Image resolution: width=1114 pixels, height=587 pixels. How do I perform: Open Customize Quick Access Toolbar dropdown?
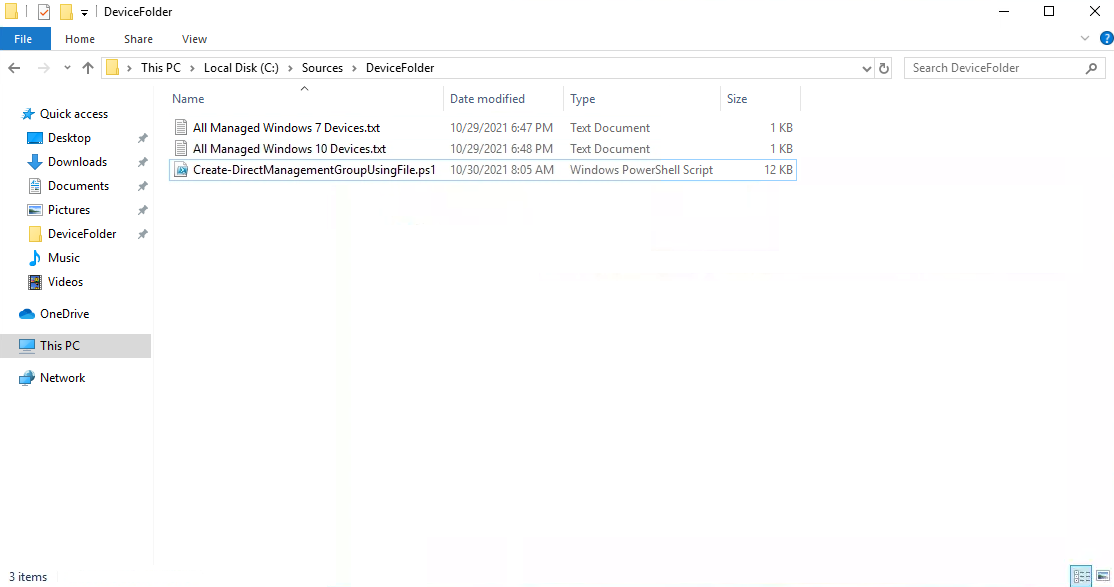[x=84, y=12]
